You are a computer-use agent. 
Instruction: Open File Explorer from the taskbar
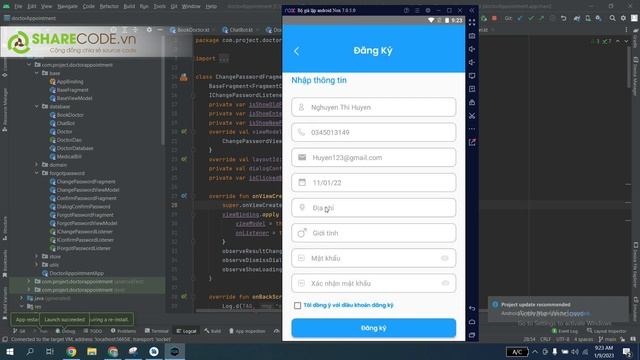click(x=92, y=351)
